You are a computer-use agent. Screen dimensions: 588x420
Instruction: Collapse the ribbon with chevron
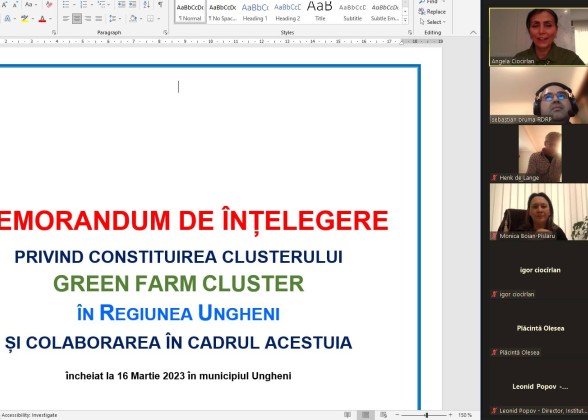pyautogui.click(x=473, y=33)
